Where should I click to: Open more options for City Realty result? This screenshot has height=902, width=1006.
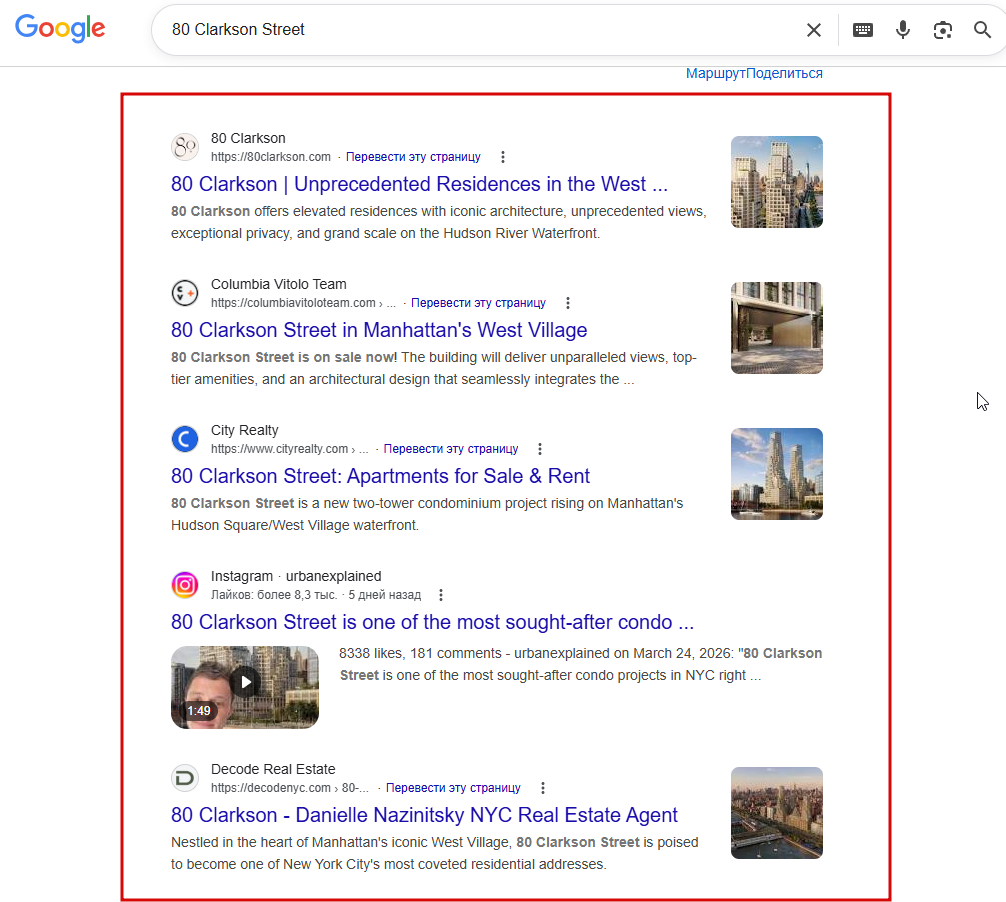coord(540,449)
